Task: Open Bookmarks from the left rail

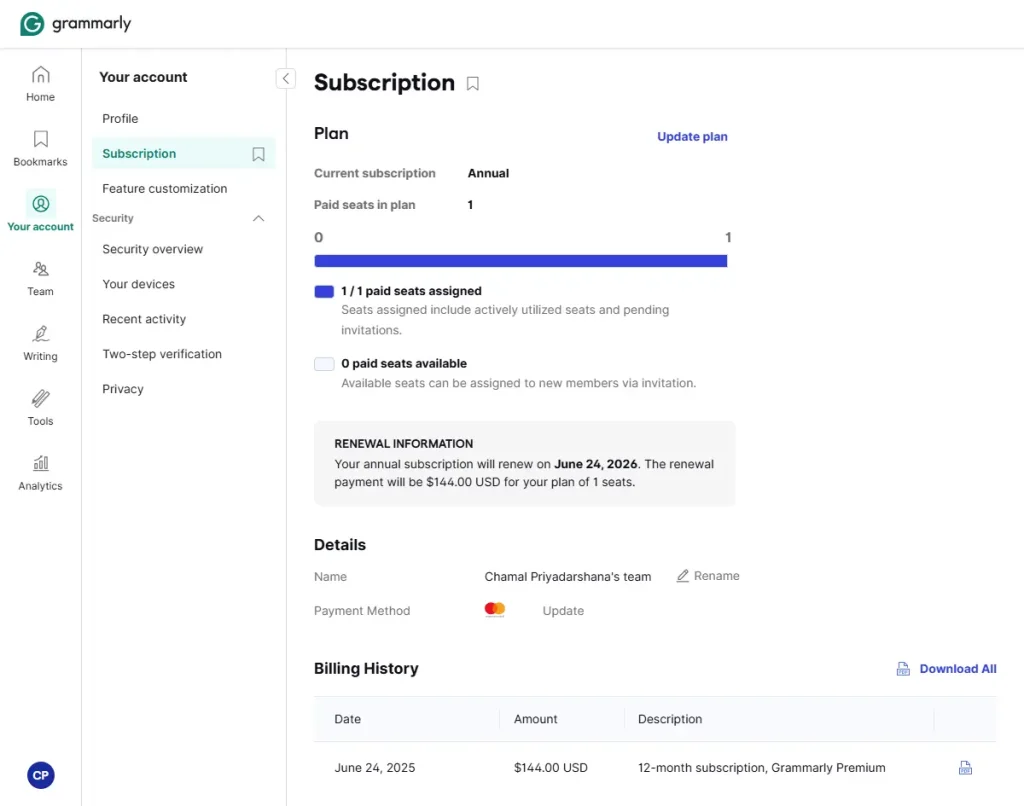Action: pyautogui.click(x=40, y=149)
